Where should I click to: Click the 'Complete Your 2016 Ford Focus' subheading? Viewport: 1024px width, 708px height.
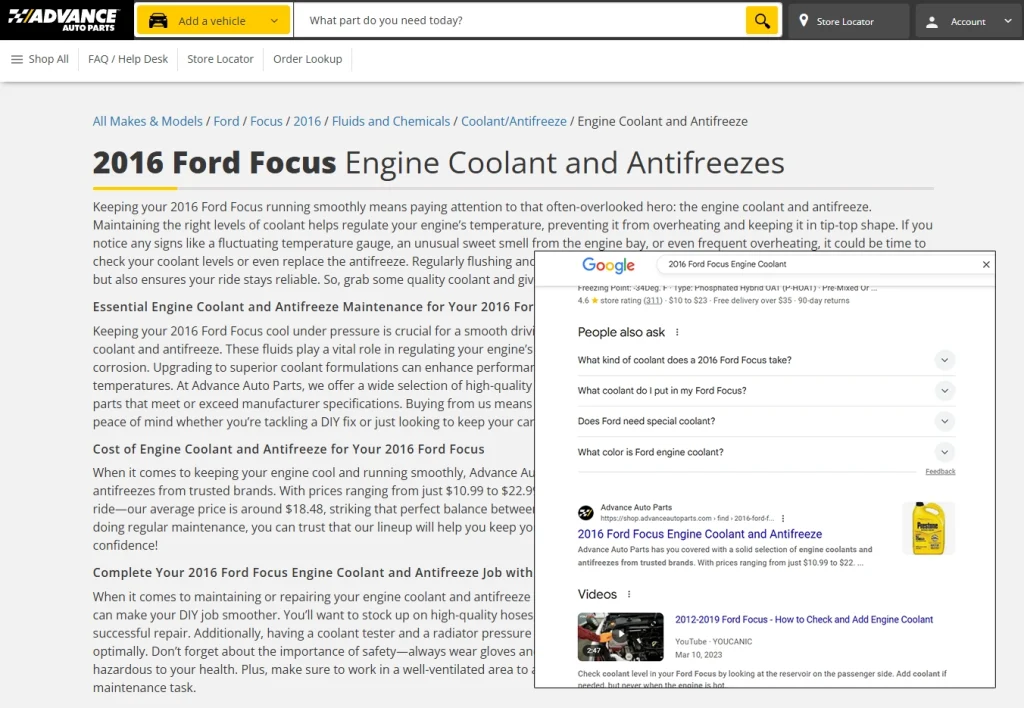[x=313, y=572]
